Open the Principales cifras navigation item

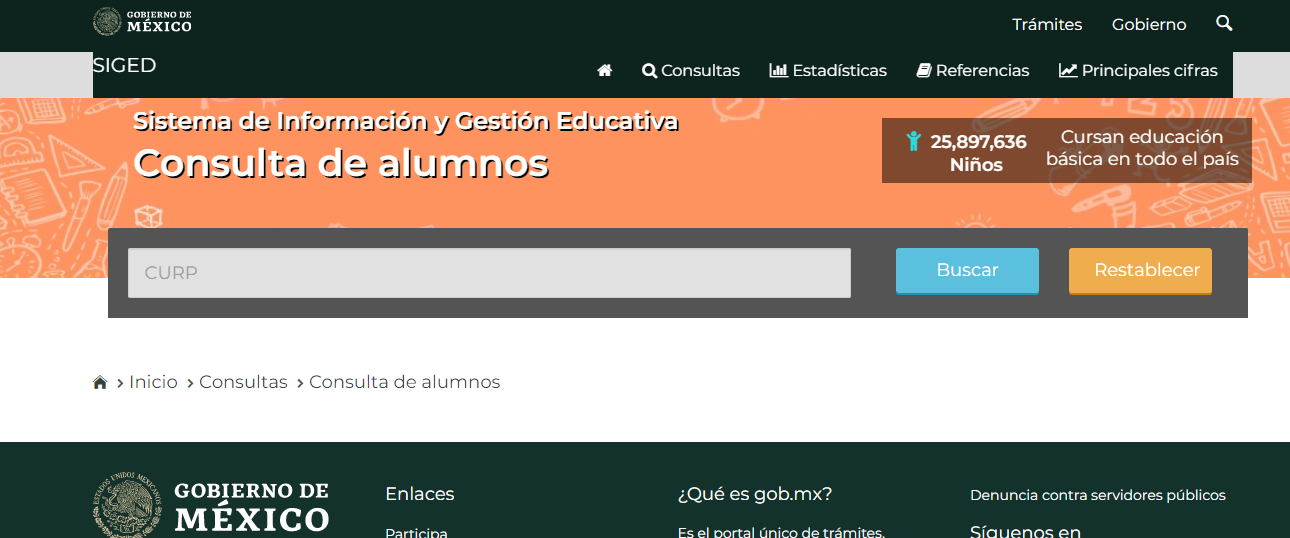(x=1138, y=71)
